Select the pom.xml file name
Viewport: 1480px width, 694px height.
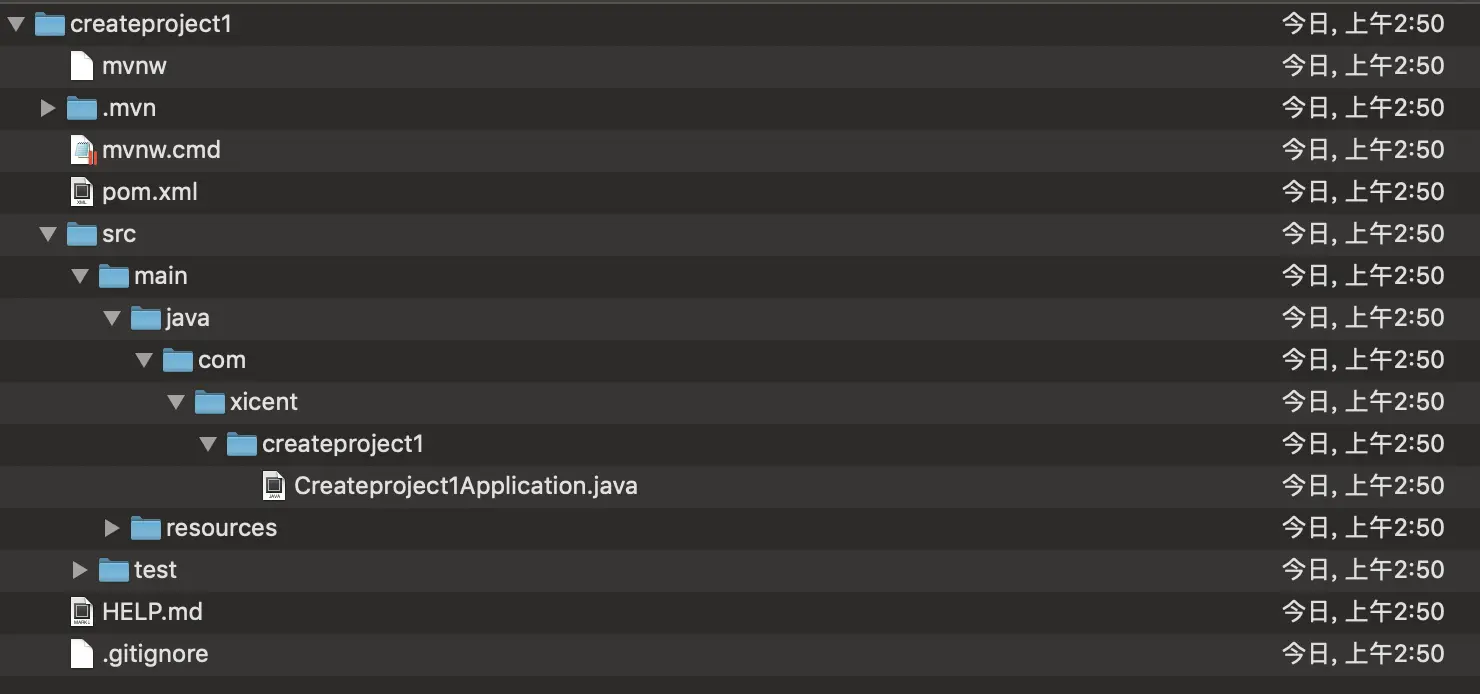[x=150, y=192]
